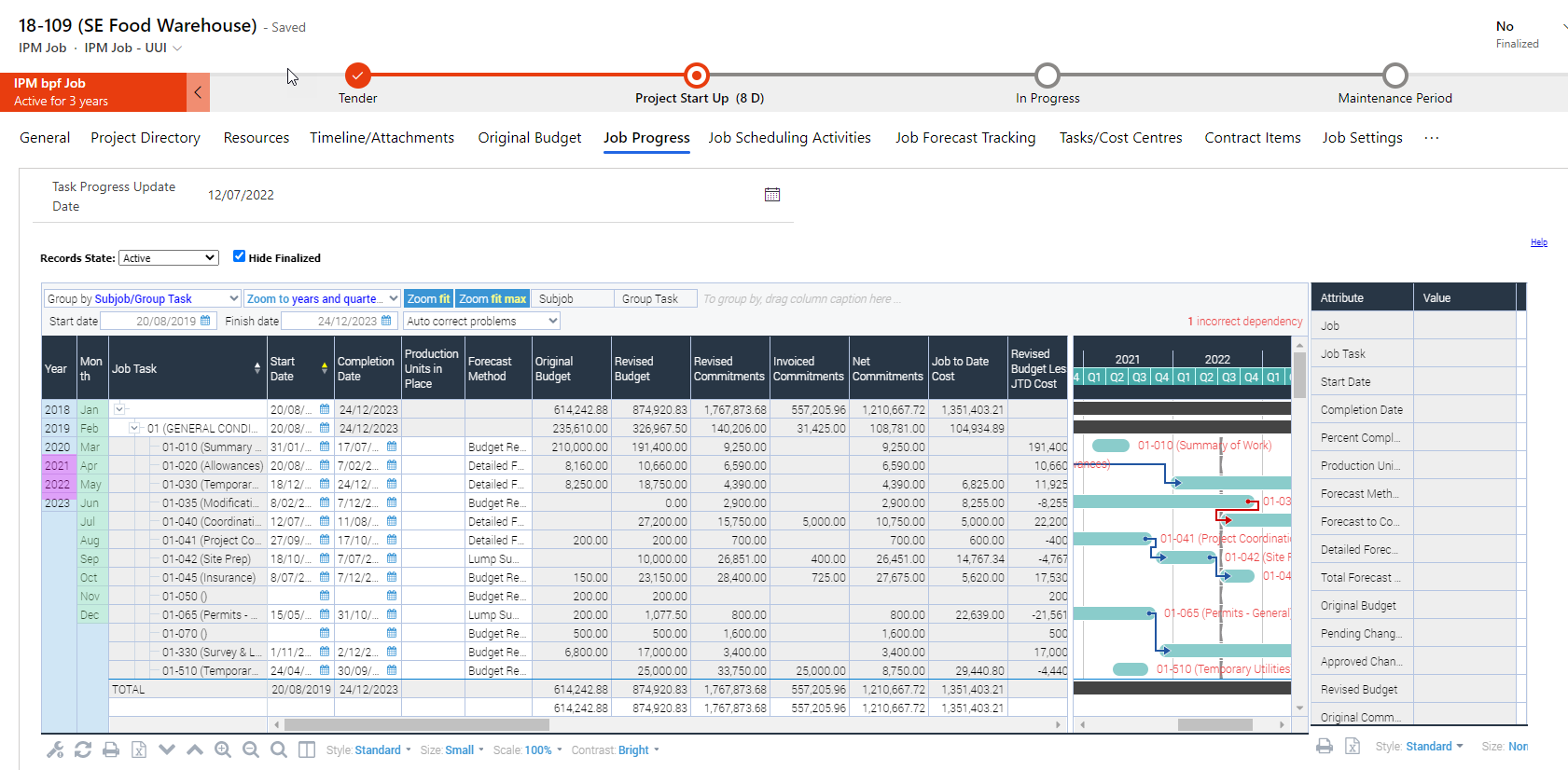Uncheck the Hide Finalized checkbox
Image resolution: width=1568 pixels, height=770 pixels.
pos(239,256)
